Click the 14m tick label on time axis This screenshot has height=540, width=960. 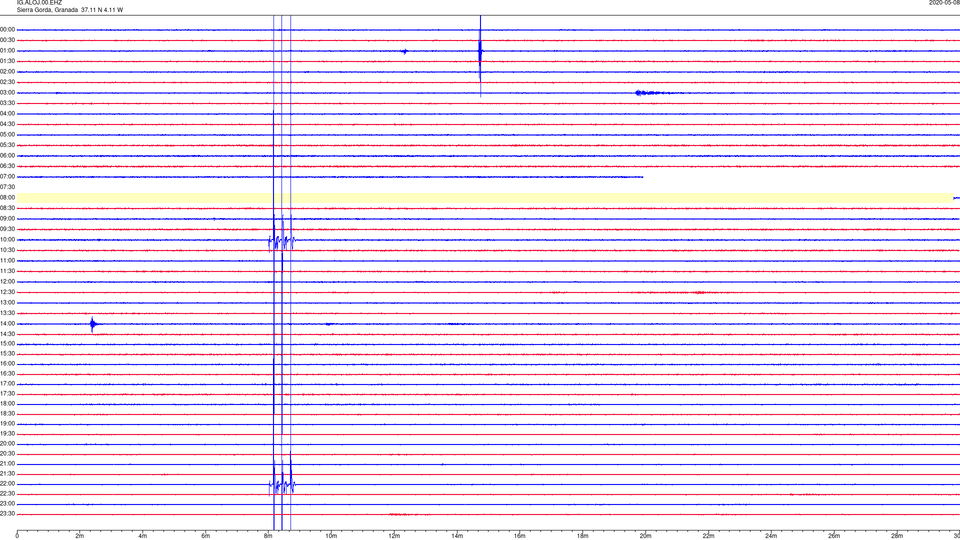457,536
